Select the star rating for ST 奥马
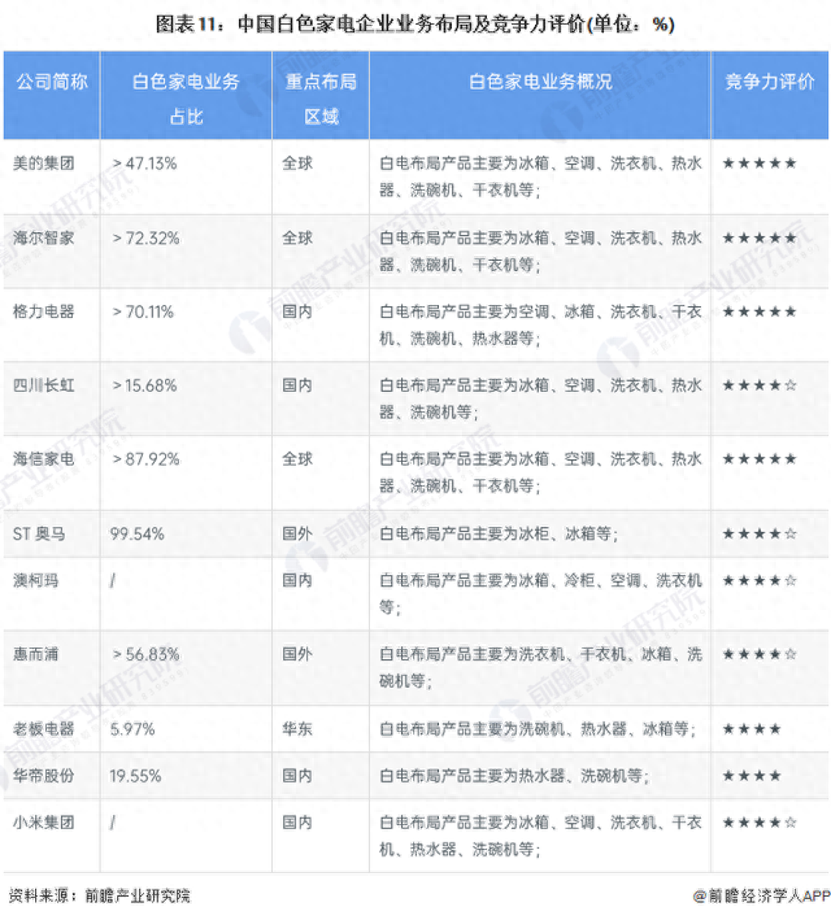Viewport: 832px width, 920px height. tap(759, 534)
